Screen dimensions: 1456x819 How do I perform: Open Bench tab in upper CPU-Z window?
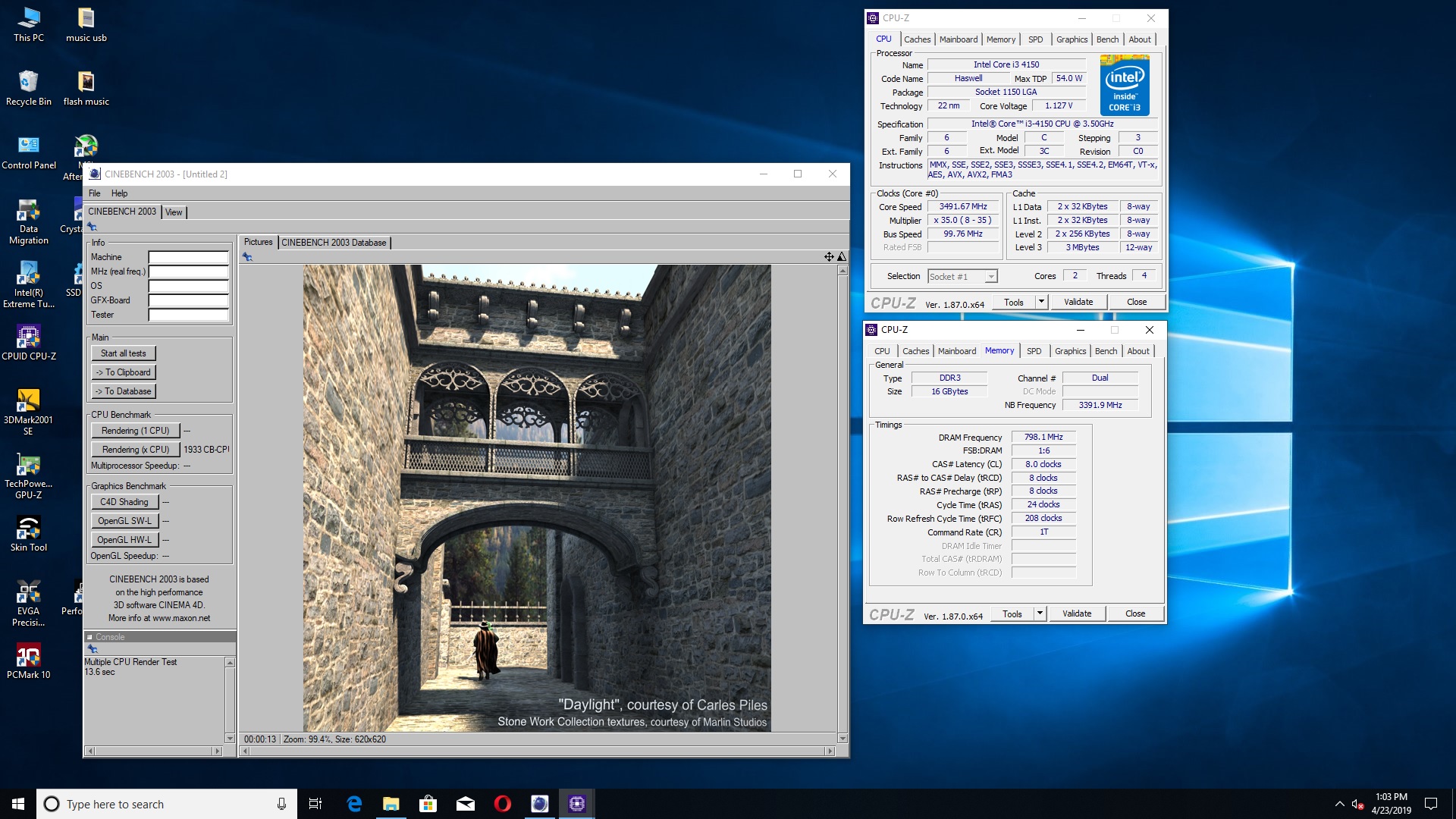[1107, 39]
